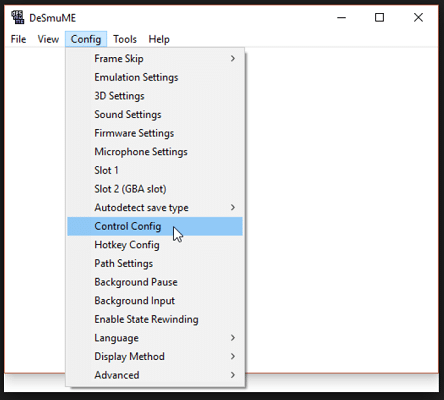The height and width of the screenshot is (400, 444).
Task: Open the File menu
Action: [x=18, y=39]
